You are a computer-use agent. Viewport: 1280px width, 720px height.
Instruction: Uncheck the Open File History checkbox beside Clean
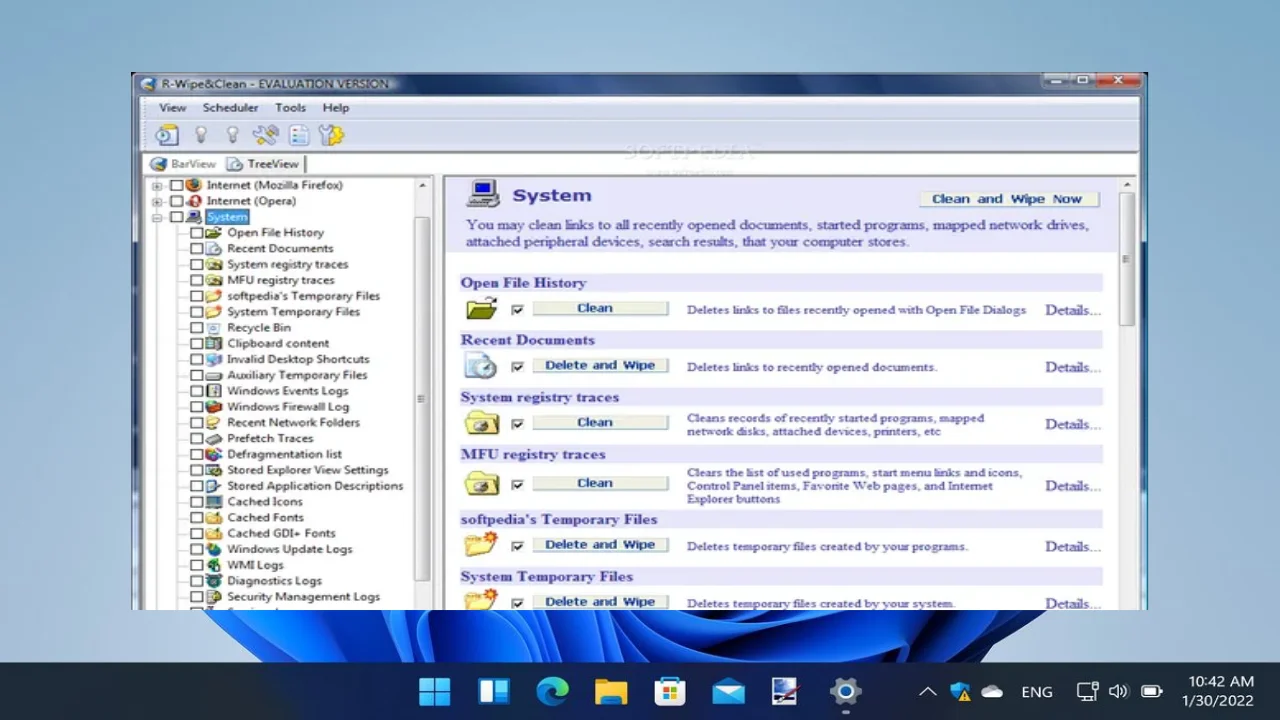(517, 310)
